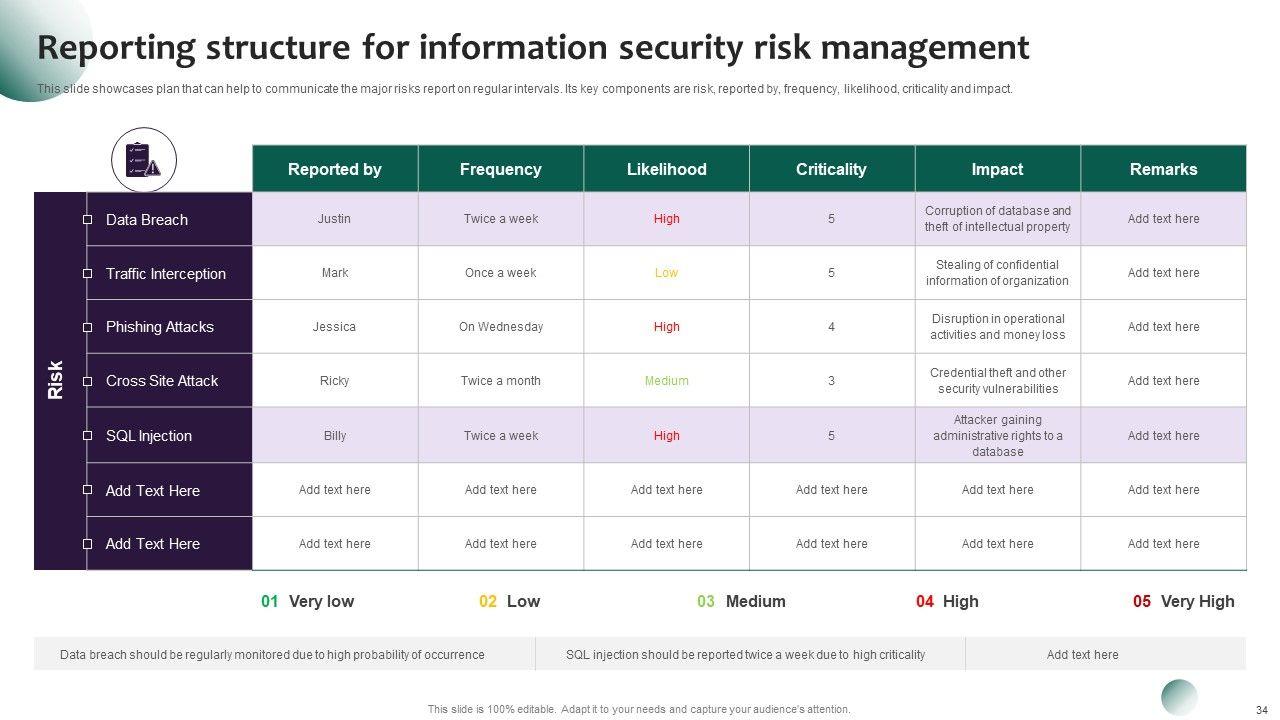Check the SQL Injection square bullet
This screenshot has height=720, width=1280.
point(87,436)
